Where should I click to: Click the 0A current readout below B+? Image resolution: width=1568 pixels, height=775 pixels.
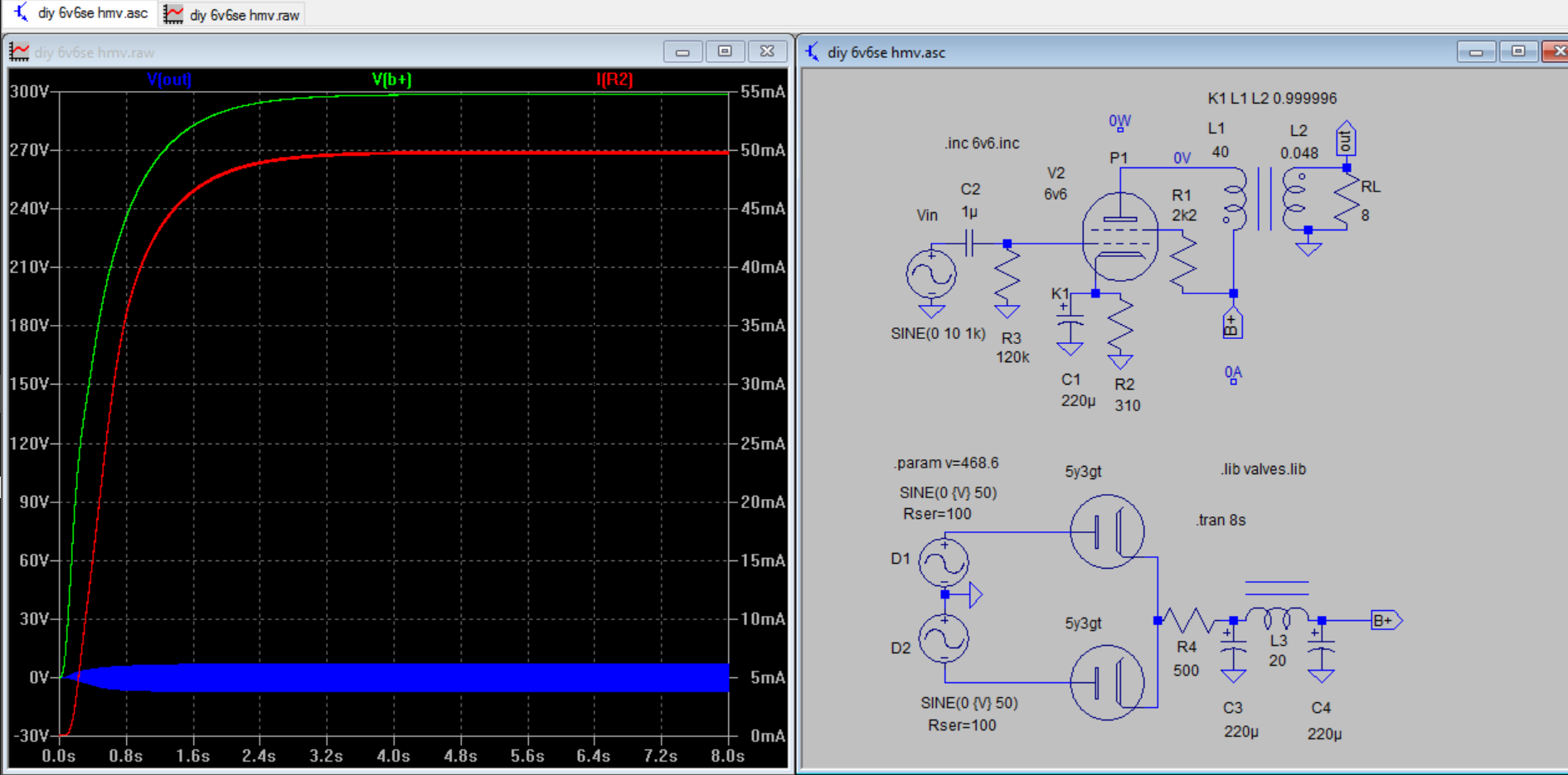tap(1233, 373)
